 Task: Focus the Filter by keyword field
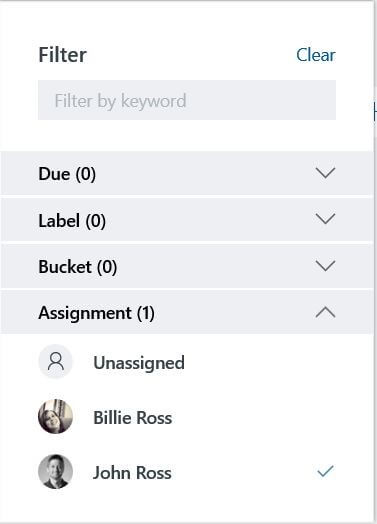[187, 100]
